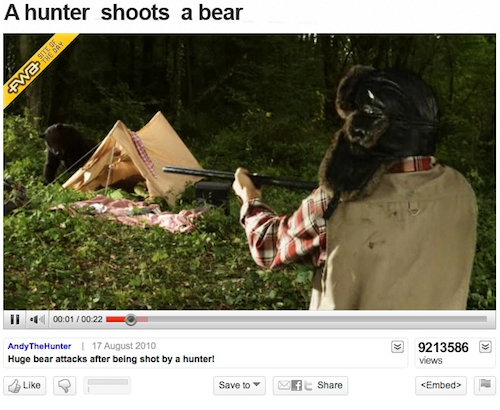Click the Share text button
This screenshot has height=410, width=500.
[x=330, y=385]
